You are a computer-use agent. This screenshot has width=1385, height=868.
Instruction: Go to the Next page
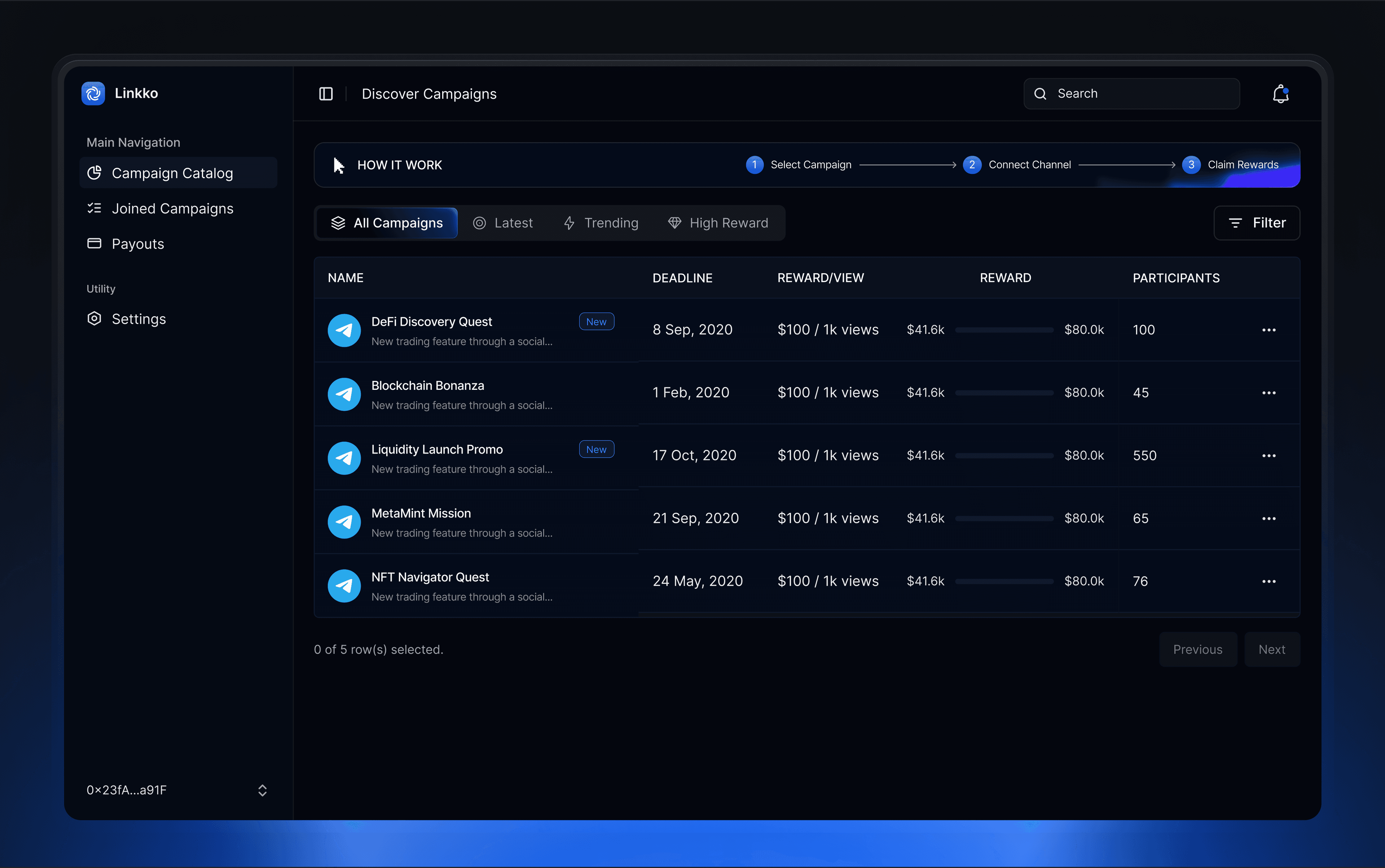click(x=1271, y=649)
